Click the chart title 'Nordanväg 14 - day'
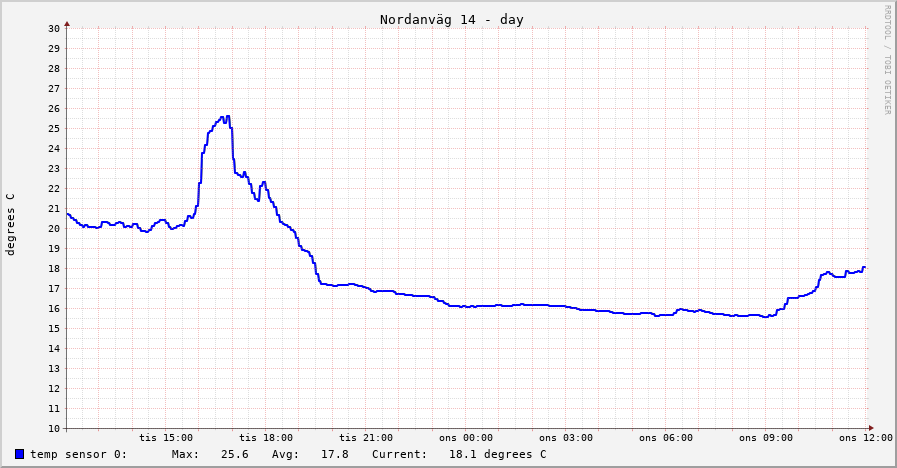The width and height of the screenshot is (897, 468). click(452, 20)
